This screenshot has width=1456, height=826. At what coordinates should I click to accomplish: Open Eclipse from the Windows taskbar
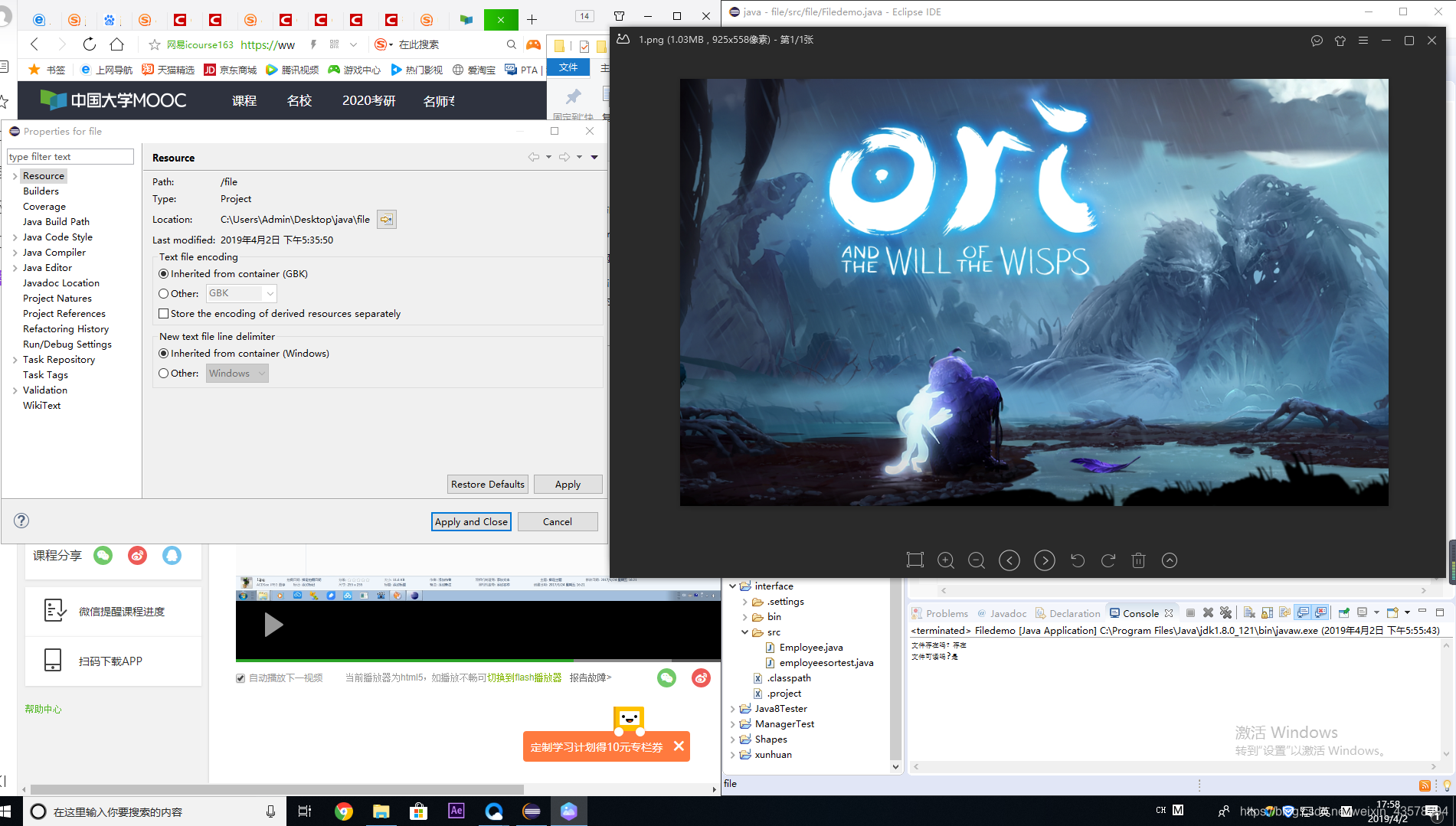click(532, 811)
